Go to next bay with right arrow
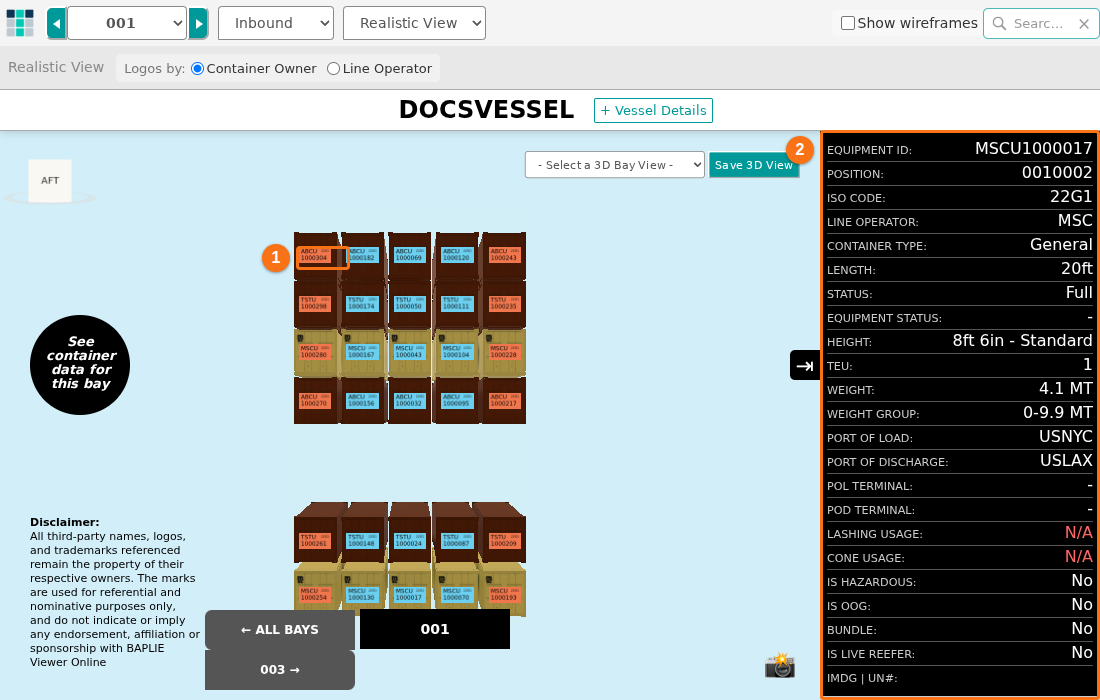This screenshot has width=1100, height=700. point(199,23)
